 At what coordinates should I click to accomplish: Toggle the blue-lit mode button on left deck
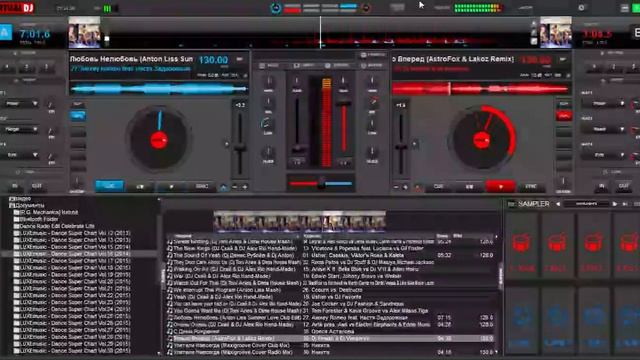(x=78, y=116)
